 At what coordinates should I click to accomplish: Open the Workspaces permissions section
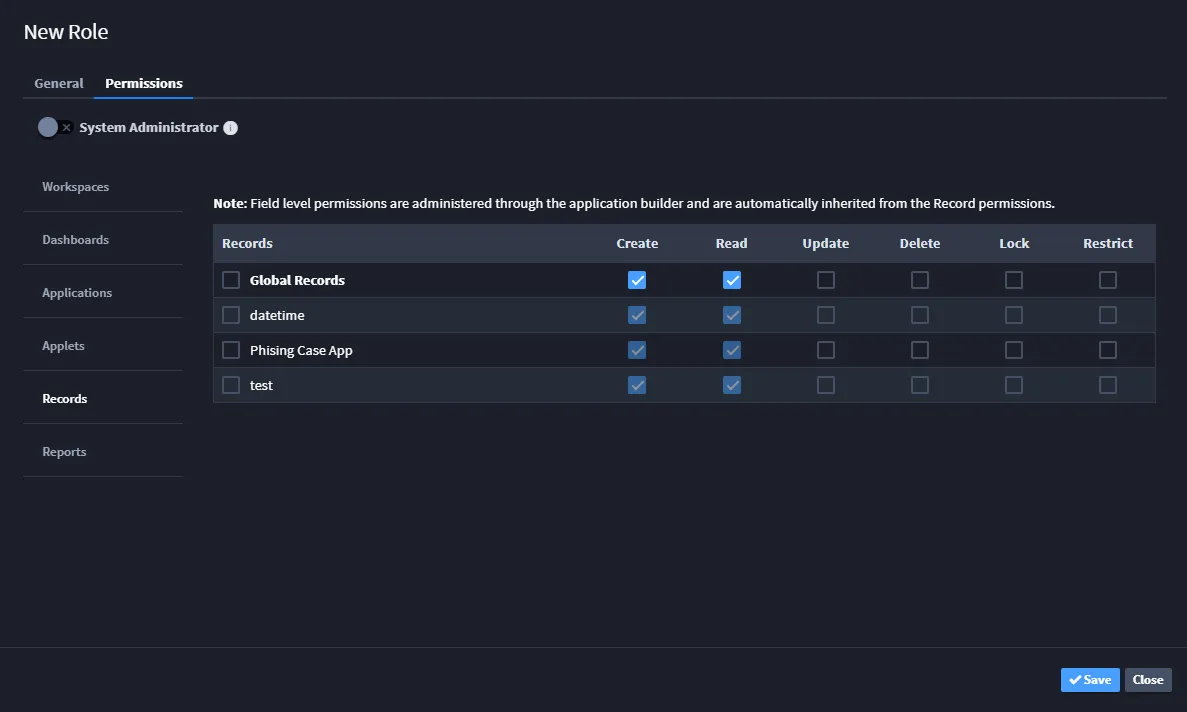[103, 187]
